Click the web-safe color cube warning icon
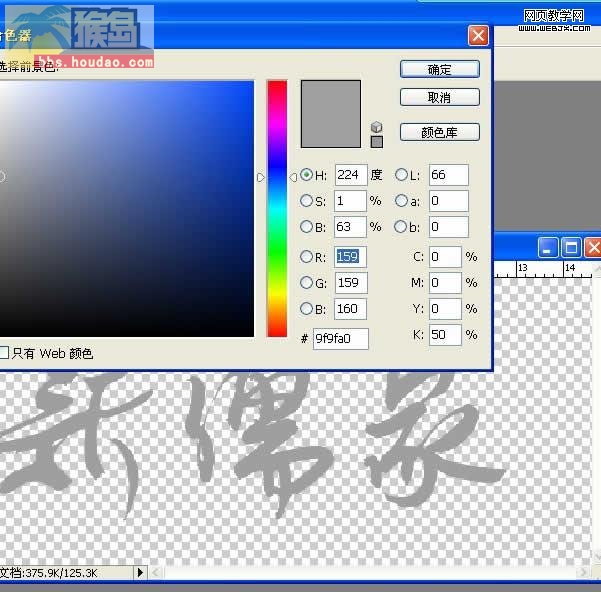Image resolution: width=601 pixels, height=592 pixels. pos(377,127)
